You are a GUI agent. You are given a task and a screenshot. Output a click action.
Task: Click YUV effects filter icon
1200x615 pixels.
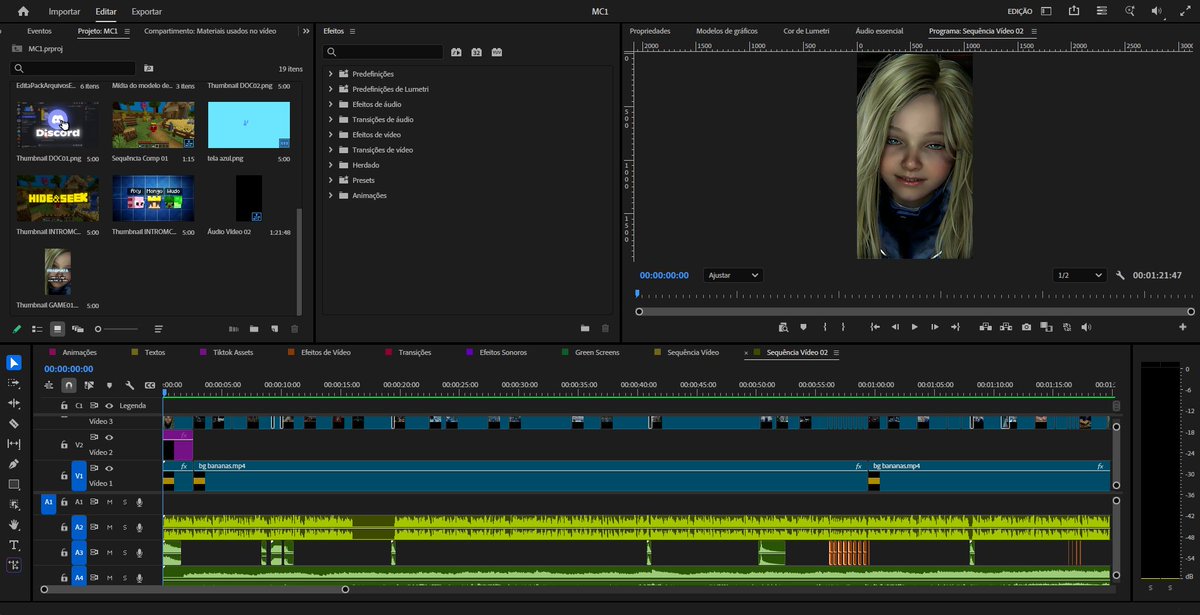click(x=497, y=52)
